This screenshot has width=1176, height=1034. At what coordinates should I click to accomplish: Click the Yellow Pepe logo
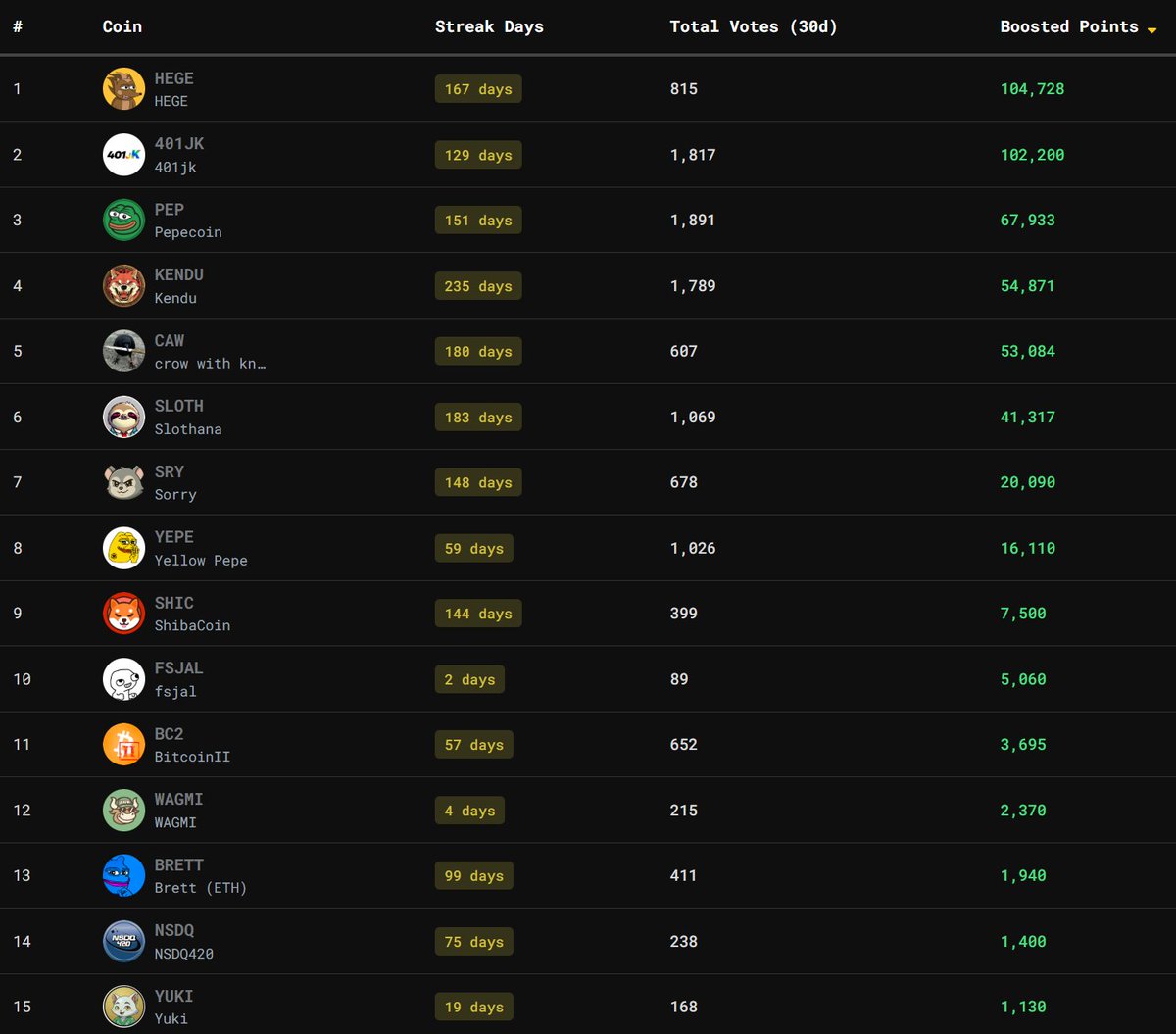[123, 548]
